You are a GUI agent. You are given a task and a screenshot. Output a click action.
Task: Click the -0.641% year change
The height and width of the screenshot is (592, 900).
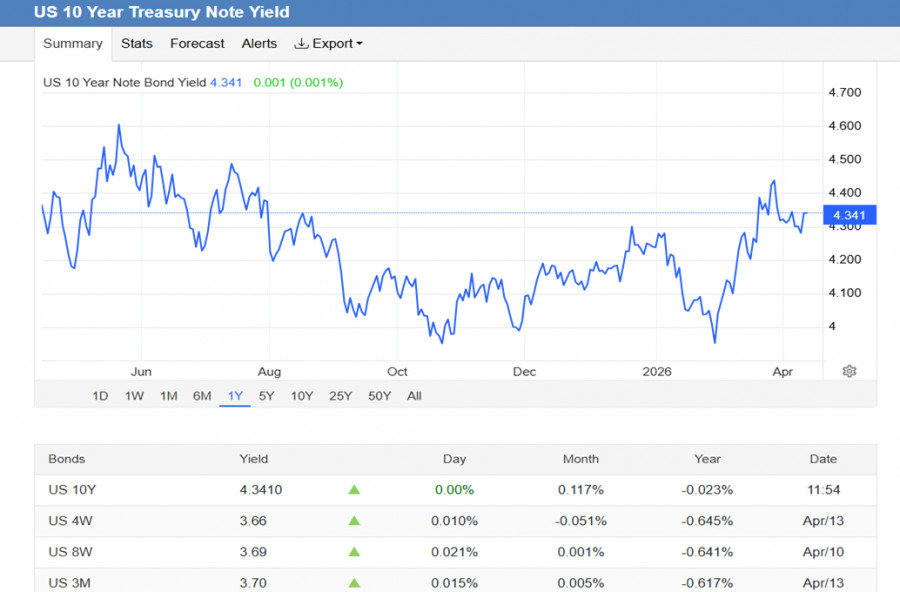(x=707, y=552)
